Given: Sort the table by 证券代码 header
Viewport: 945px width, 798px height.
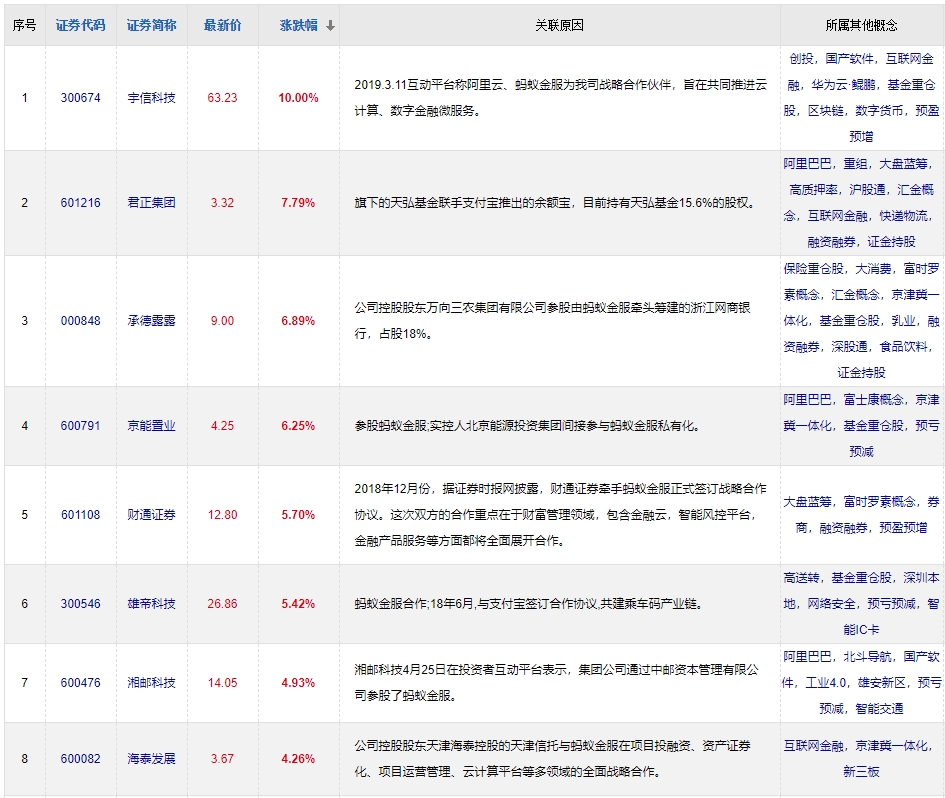Looking at the screenshot, I should tap(80, 25).
